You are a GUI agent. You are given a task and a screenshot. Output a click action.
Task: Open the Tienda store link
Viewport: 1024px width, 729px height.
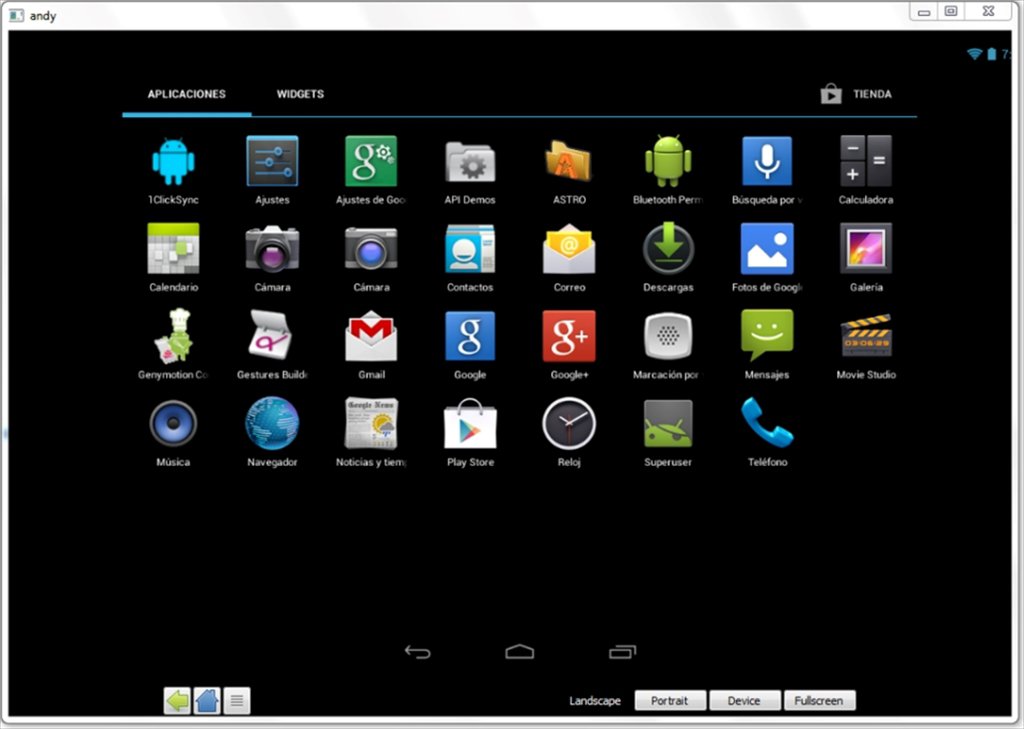coord(856,94)
